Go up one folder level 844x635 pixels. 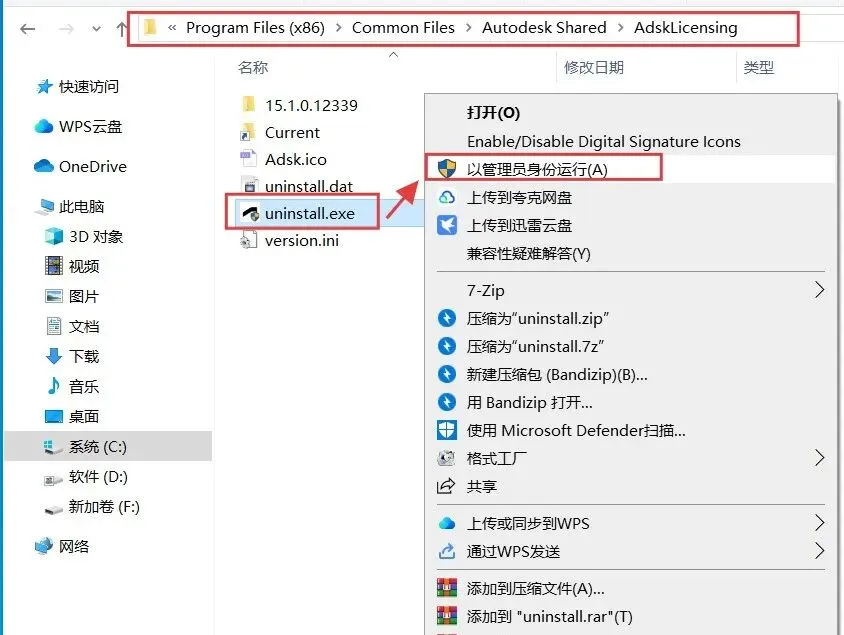coord(122,29)
